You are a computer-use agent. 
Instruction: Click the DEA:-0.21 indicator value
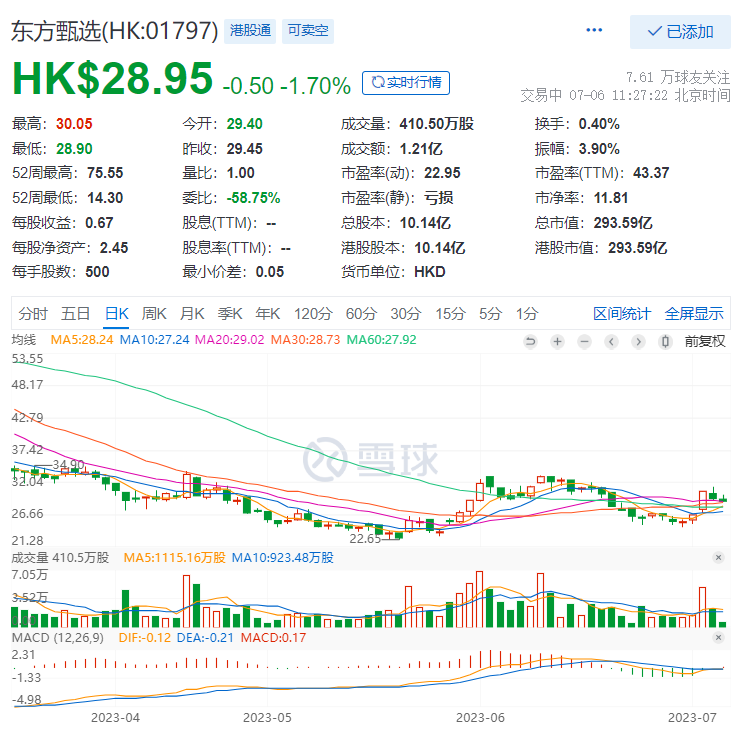[205, 638]
